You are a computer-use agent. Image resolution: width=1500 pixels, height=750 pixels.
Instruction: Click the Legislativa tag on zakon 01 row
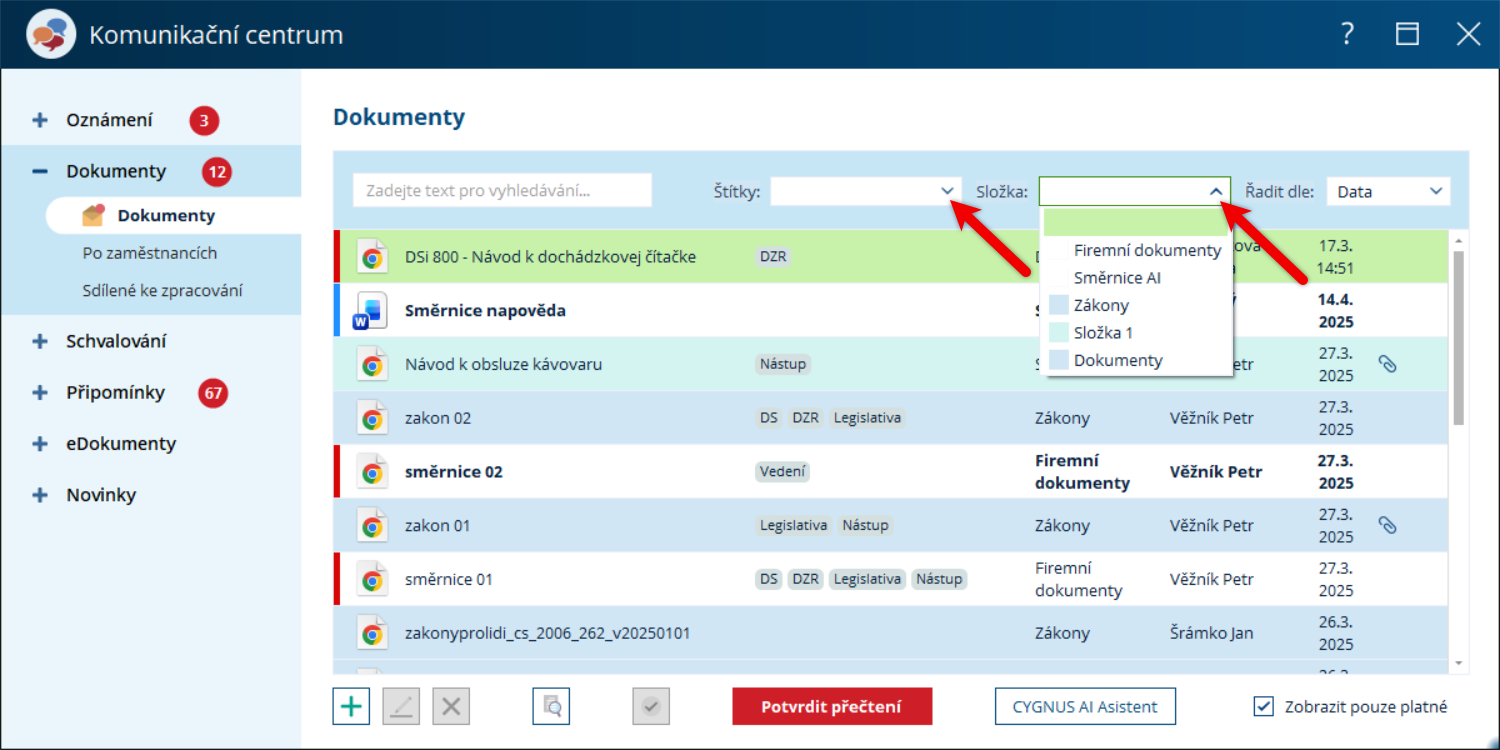pyautogui.click(x=794, y=525)
